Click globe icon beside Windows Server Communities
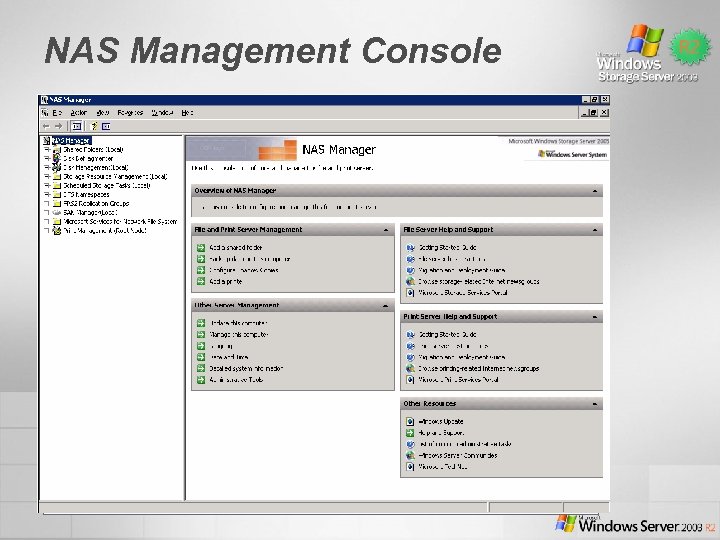This screenshot has width=720, height=540. (410, 455)
